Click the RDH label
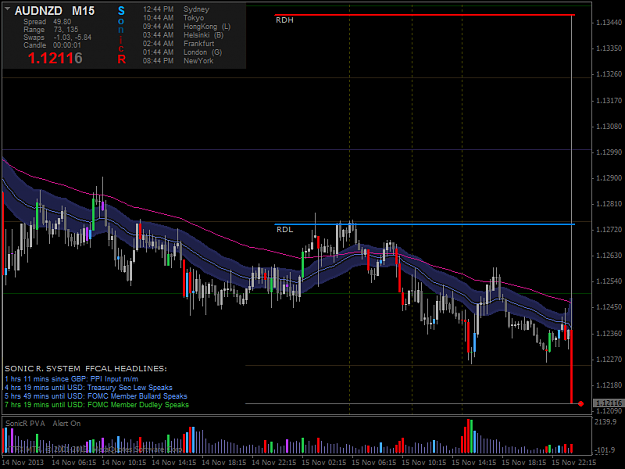This screenshot has width=625, height=469. point(284,20)
